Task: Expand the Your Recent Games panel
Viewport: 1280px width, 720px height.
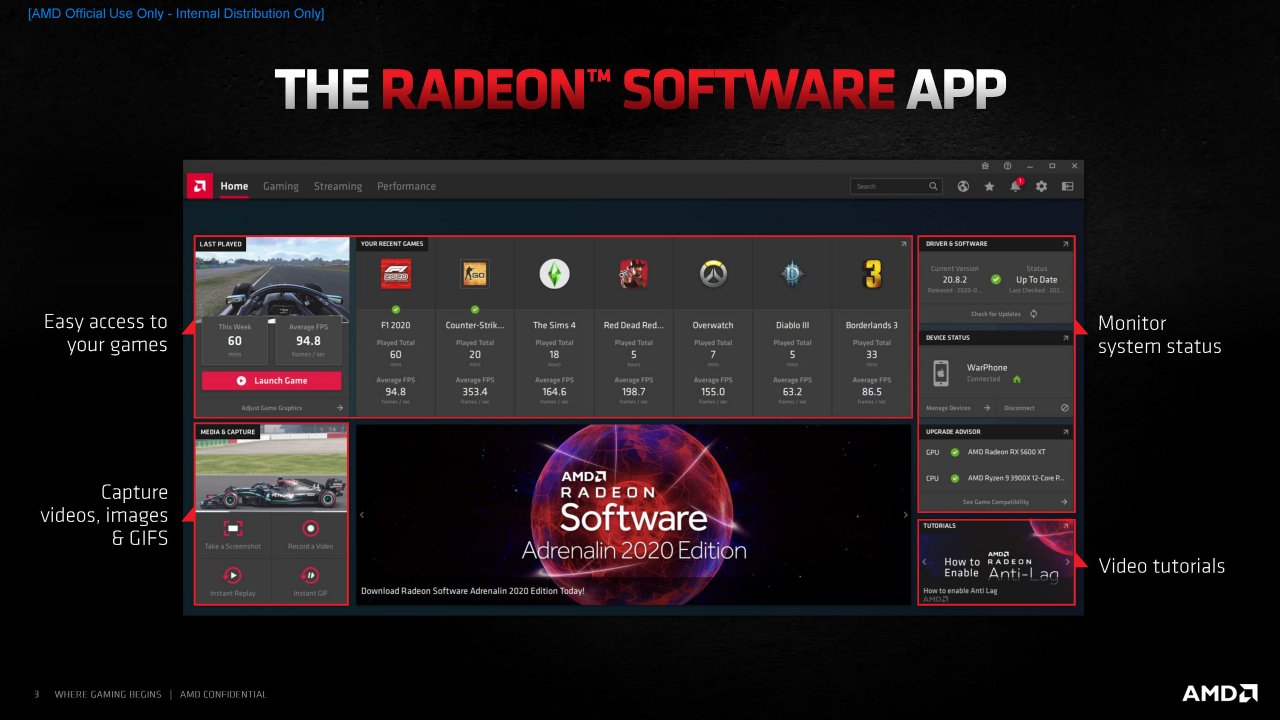Action: point(903,244)
